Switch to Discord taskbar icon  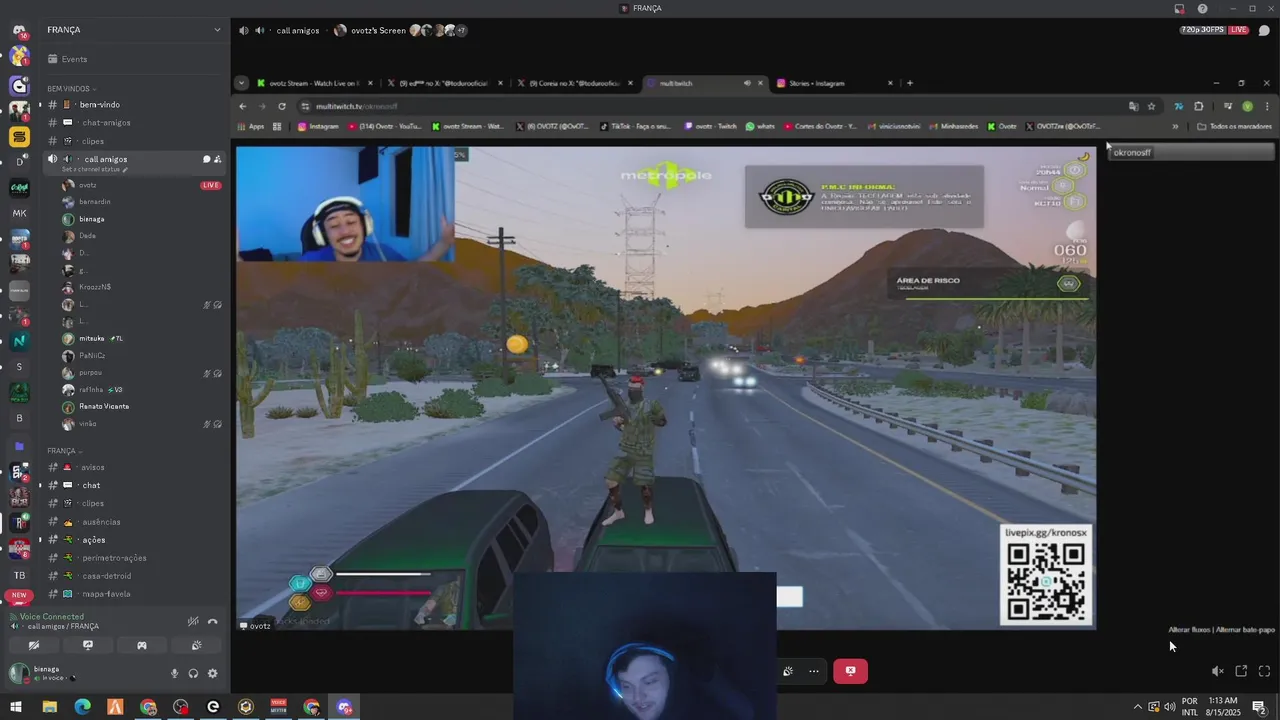coord(344,707)
